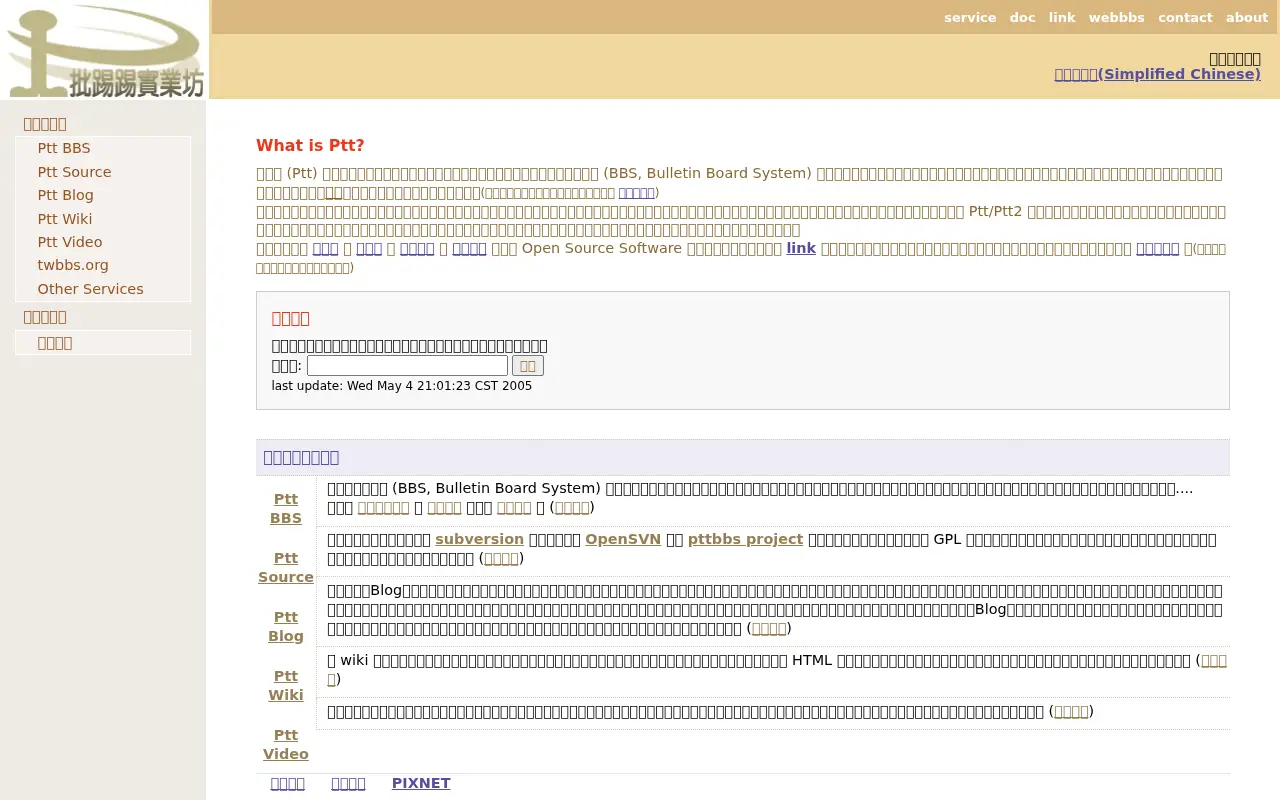Follow the subversion link

pos(479,539)
